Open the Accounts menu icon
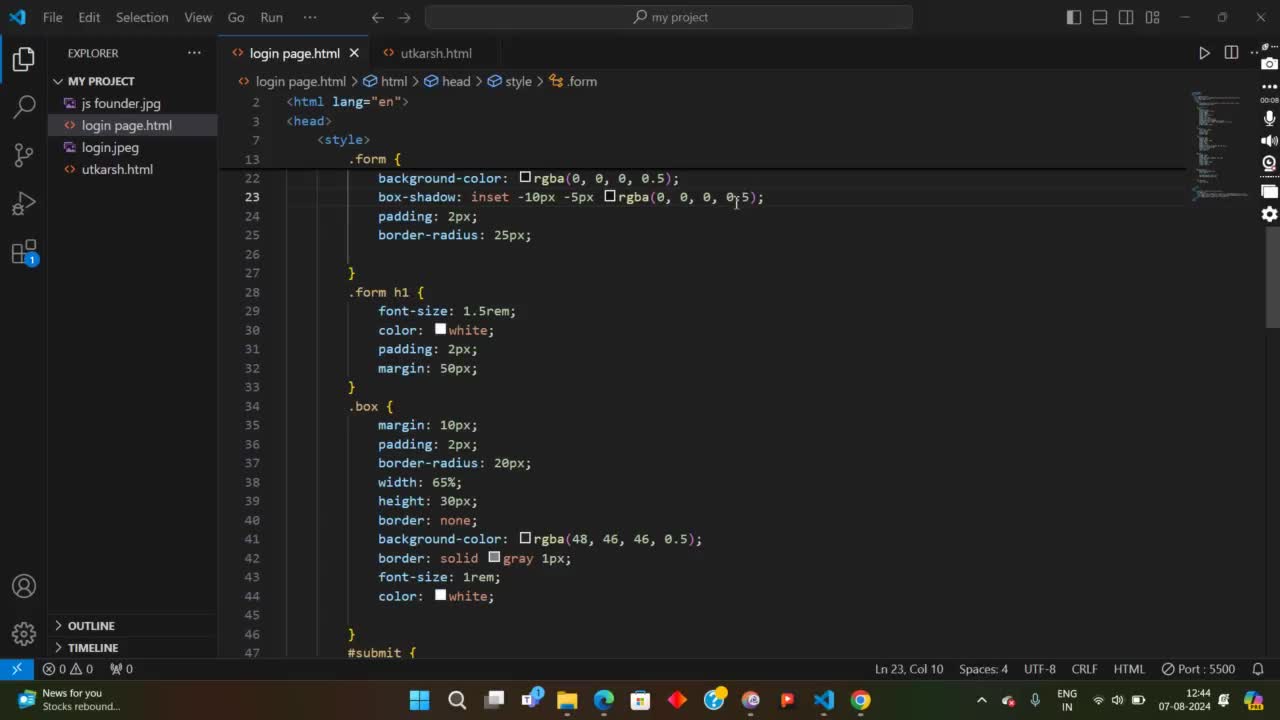The height and width of the screenshot is (720, 1280). tap(24, 586)
